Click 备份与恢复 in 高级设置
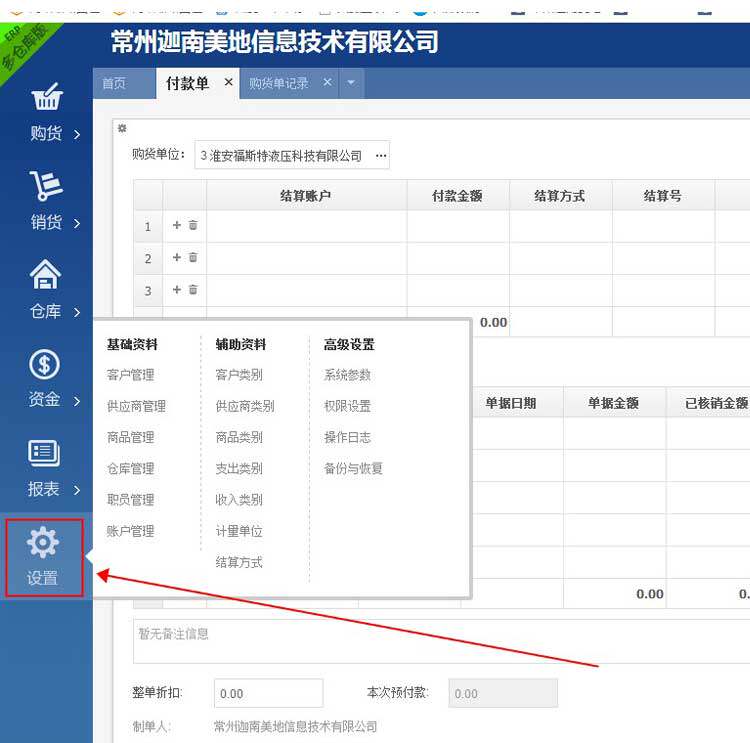 coord(353,468)
